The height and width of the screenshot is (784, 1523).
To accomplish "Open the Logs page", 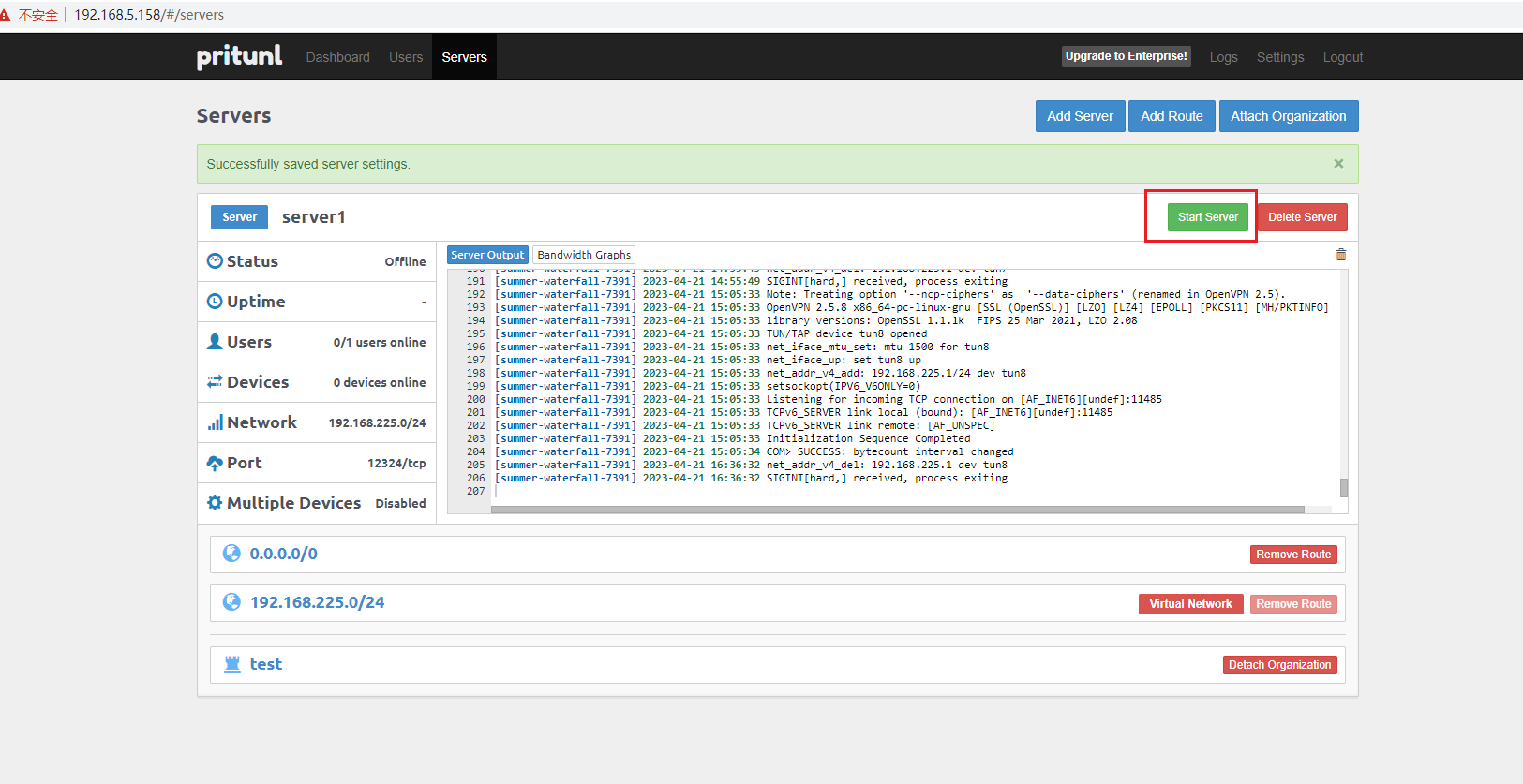I will tap(1223, 57).
